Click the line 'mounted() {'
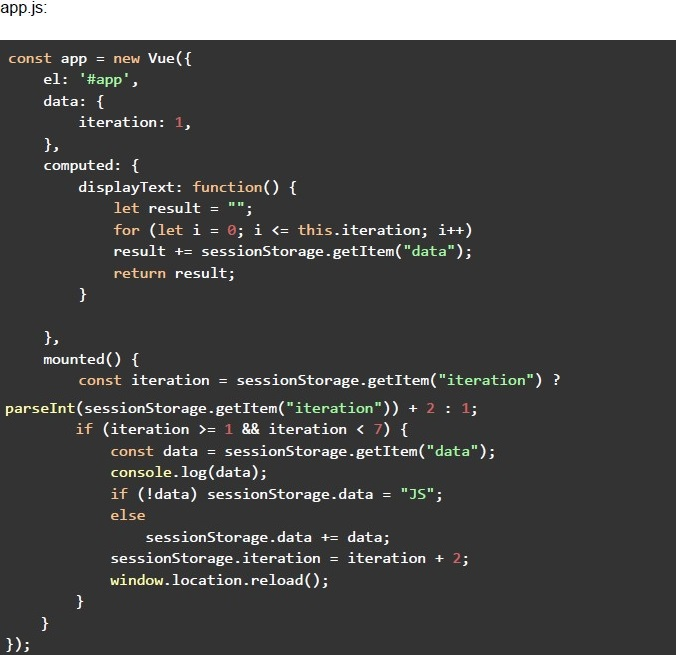The width and height of the screenshot is (676, 655). pos(91,359)
